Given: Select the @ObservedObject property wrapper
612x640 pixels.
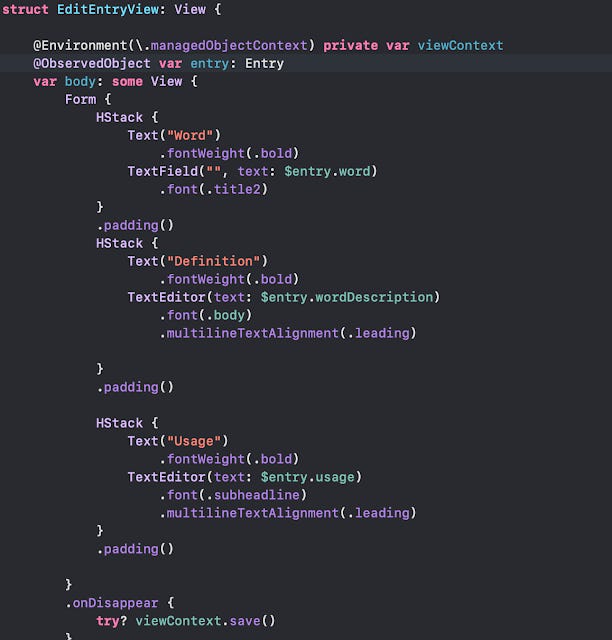Looking at the screenshot, I should click(91, 64).
